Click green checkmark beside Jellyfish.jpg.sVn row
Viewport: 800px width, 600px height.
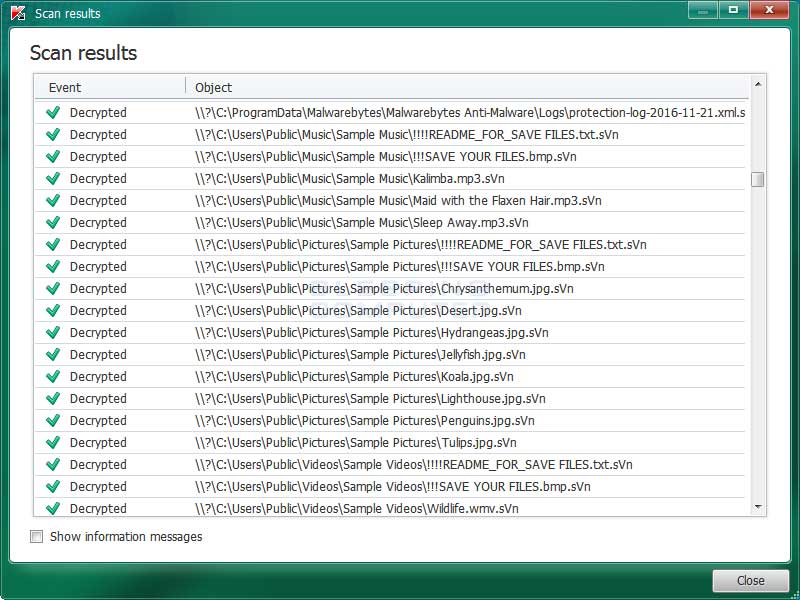(x=53, y=355)
